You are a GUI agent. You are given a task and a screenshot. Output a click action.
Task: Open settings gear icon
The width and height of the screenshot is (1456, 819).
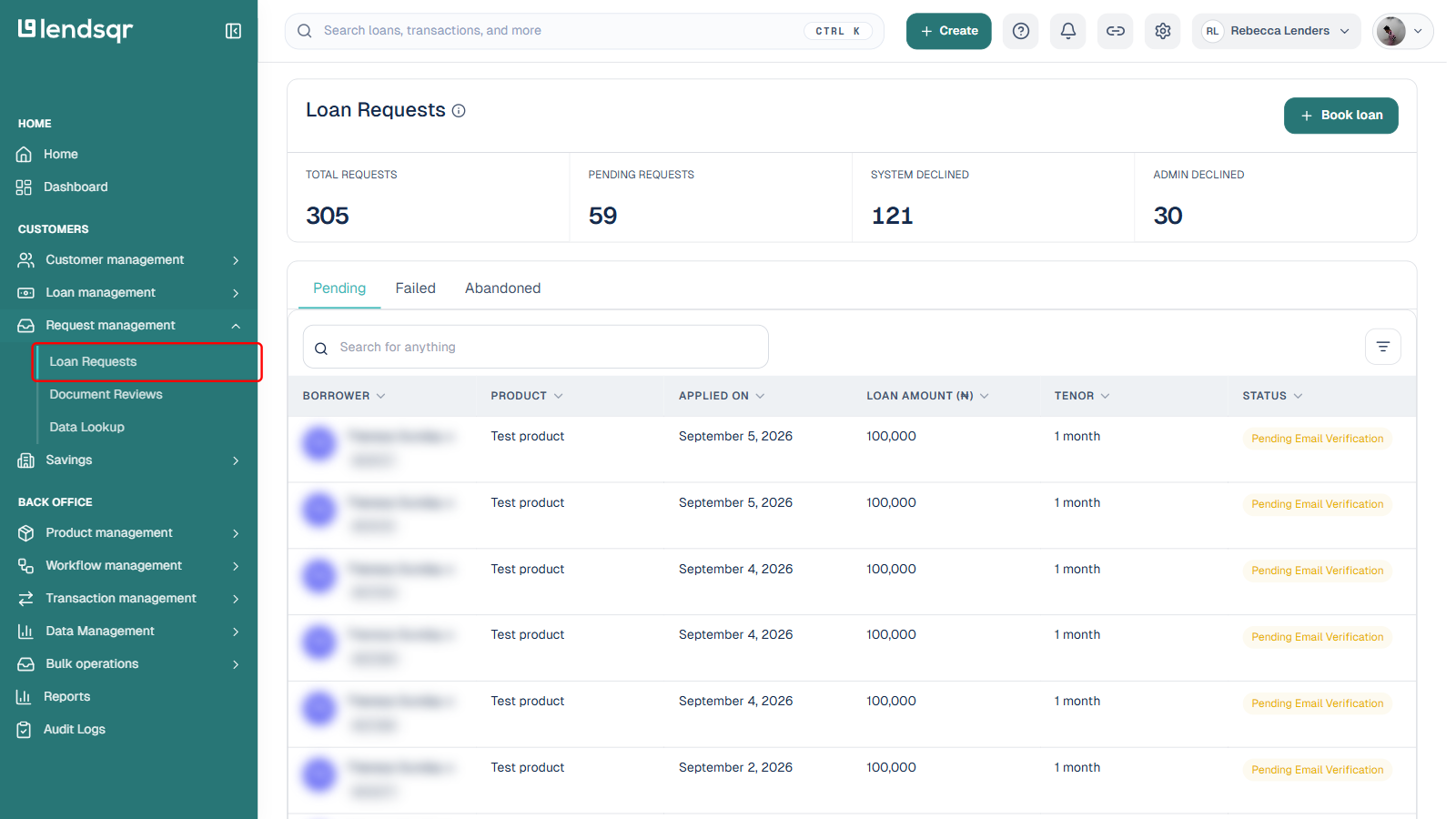(x=1163, y=31)
